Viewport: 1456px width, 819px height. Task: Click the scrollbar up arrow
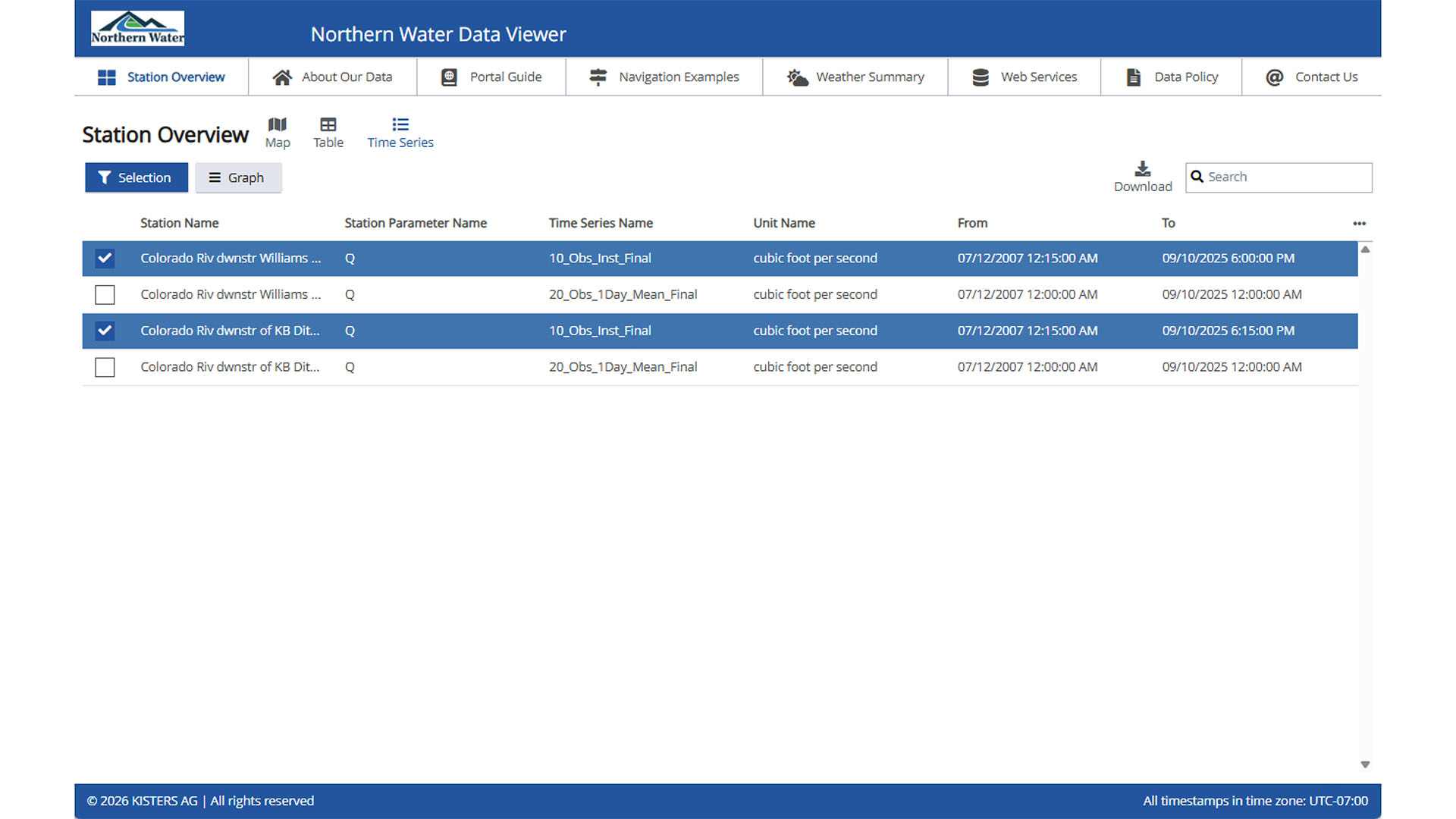(x=1365, y=249)
